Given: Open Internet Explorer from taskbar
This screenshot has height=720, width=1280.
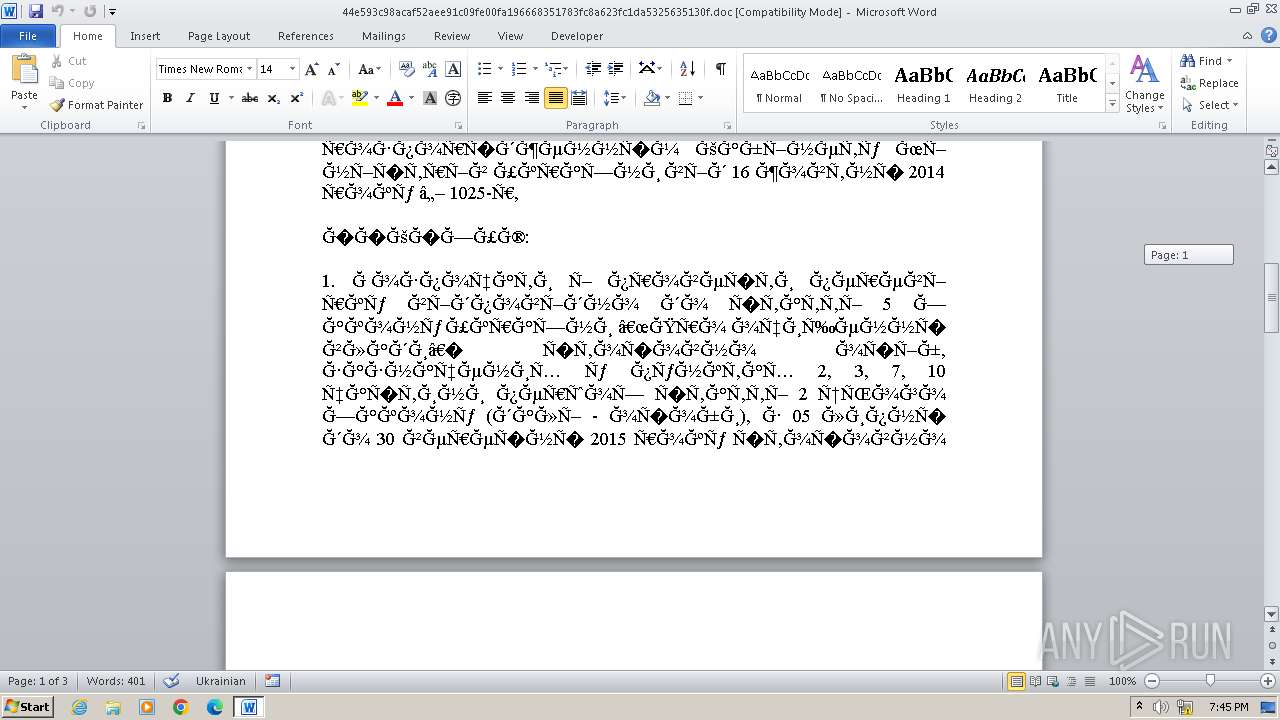Looking at the screenshot, I should point(79,707).
